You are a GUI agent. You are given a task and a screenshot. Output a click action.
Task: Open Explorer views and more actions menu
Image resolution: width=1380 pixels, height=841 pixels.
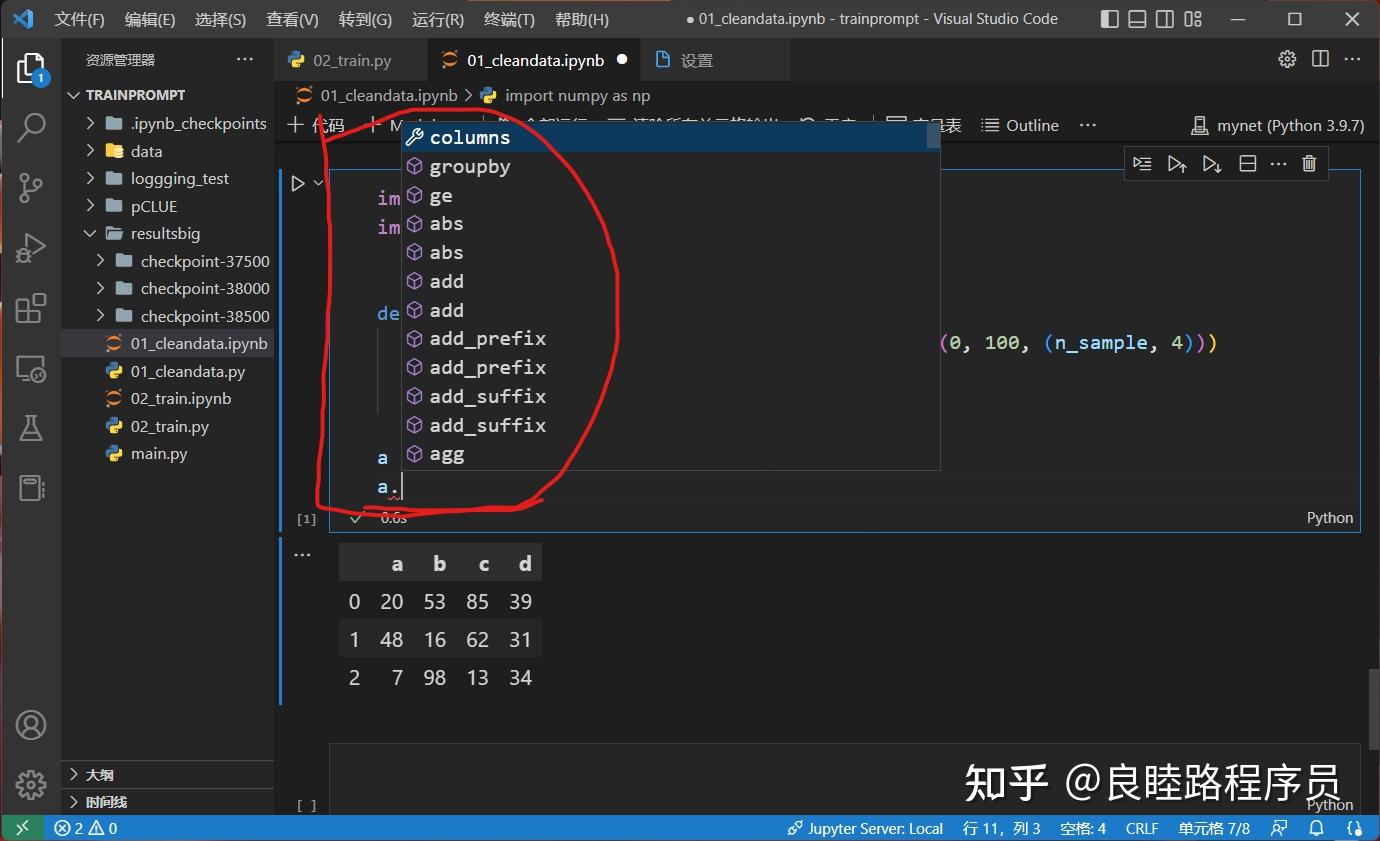click(245, 59)
